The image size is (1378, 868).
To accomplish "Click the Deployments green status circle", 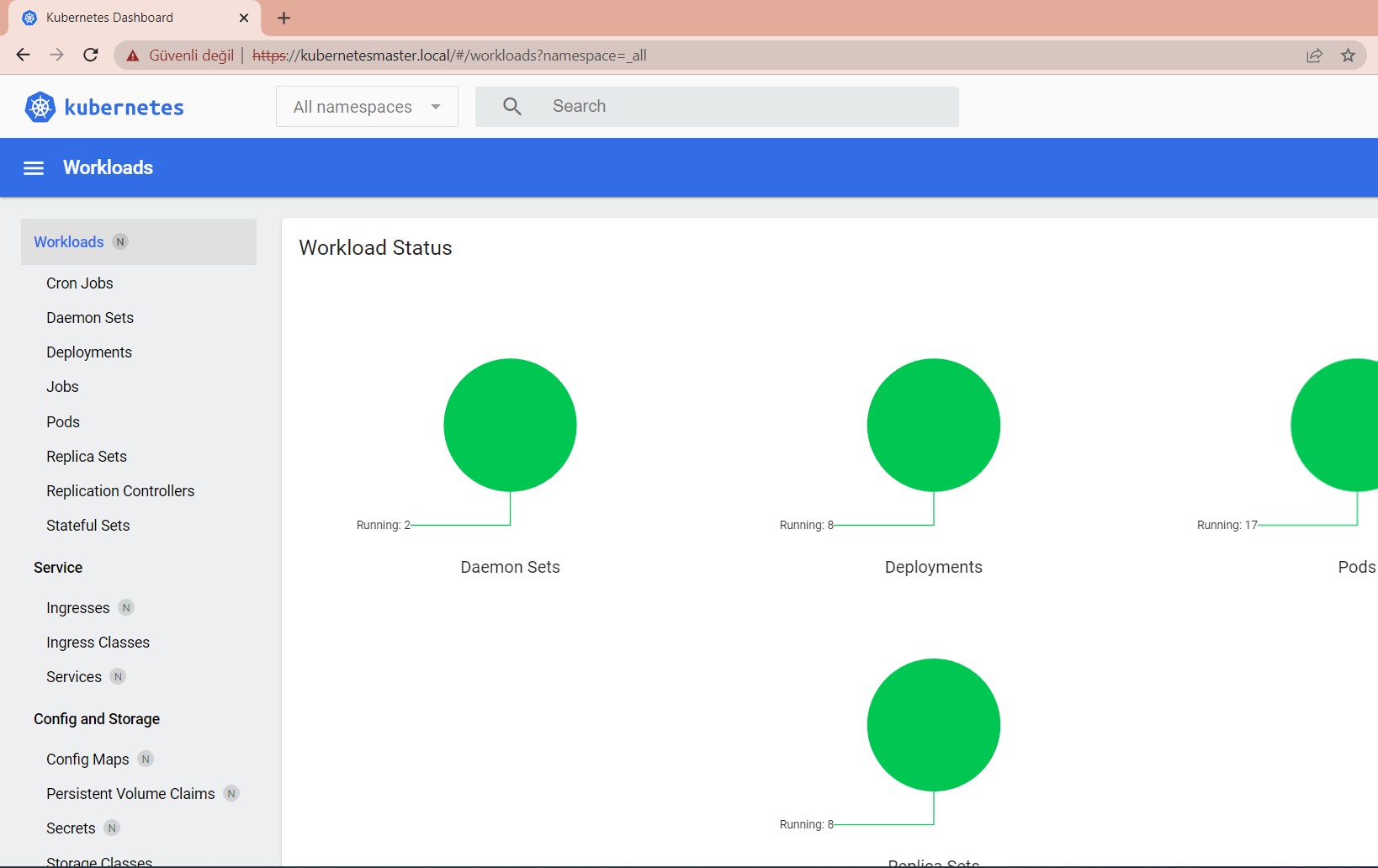I will [934, 425].
